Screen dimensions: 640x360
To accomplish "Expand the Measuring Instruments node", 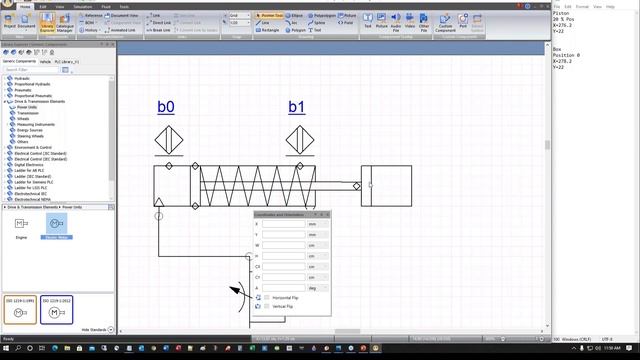I will coord(8,124).
